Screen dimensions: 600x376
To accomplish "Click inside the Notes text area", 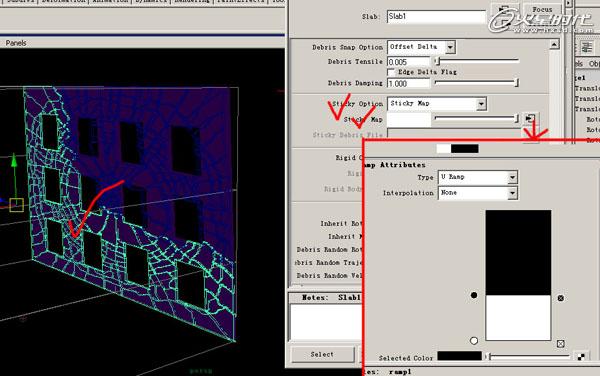I will click(326, 321).
